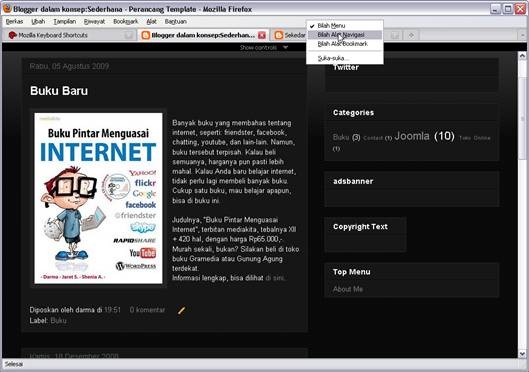The width and height of the screenshot is (529, 372).
Task: Click Blogger favicon on active tab
Action: tap(146, 35)
